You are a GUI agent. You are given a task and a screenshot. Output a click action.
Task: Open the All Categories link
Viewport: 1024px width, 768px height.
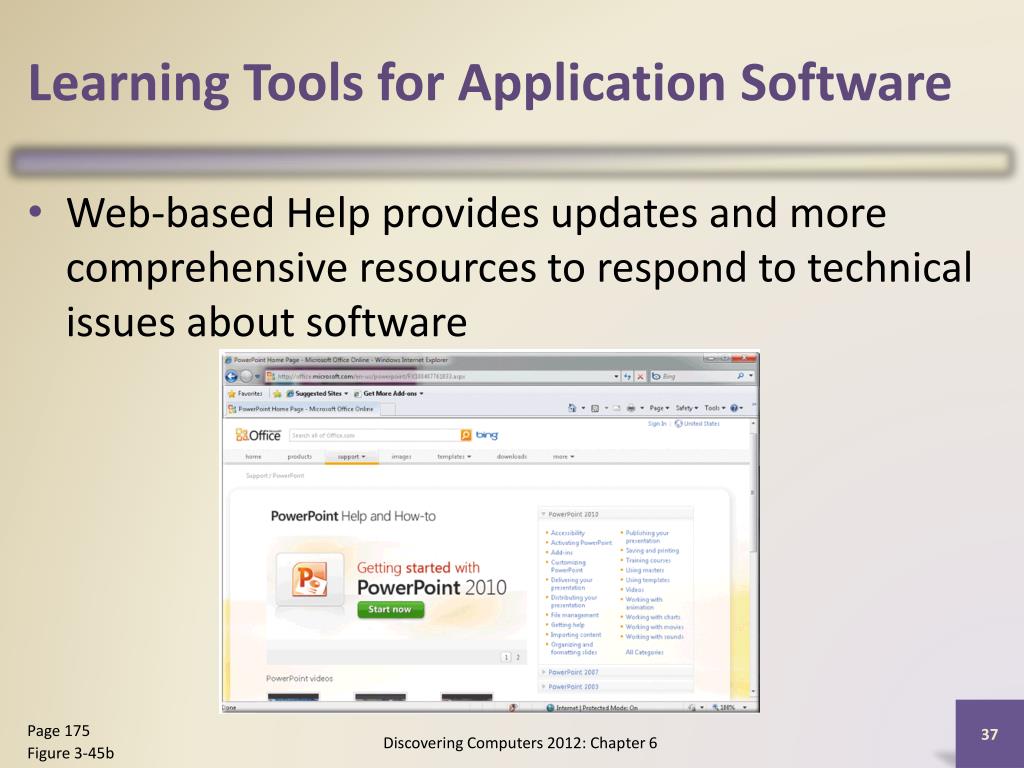tap(645, 652)
